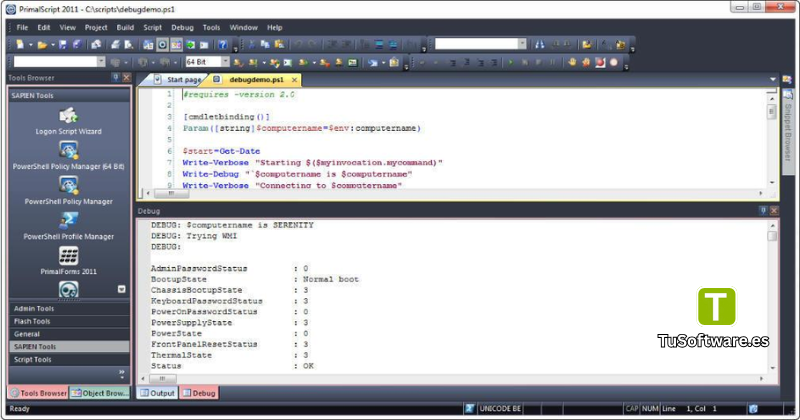Open the Flash Tools group
Image resolution: width=800 pixels, height=420 pixels.
click(69, 322)
